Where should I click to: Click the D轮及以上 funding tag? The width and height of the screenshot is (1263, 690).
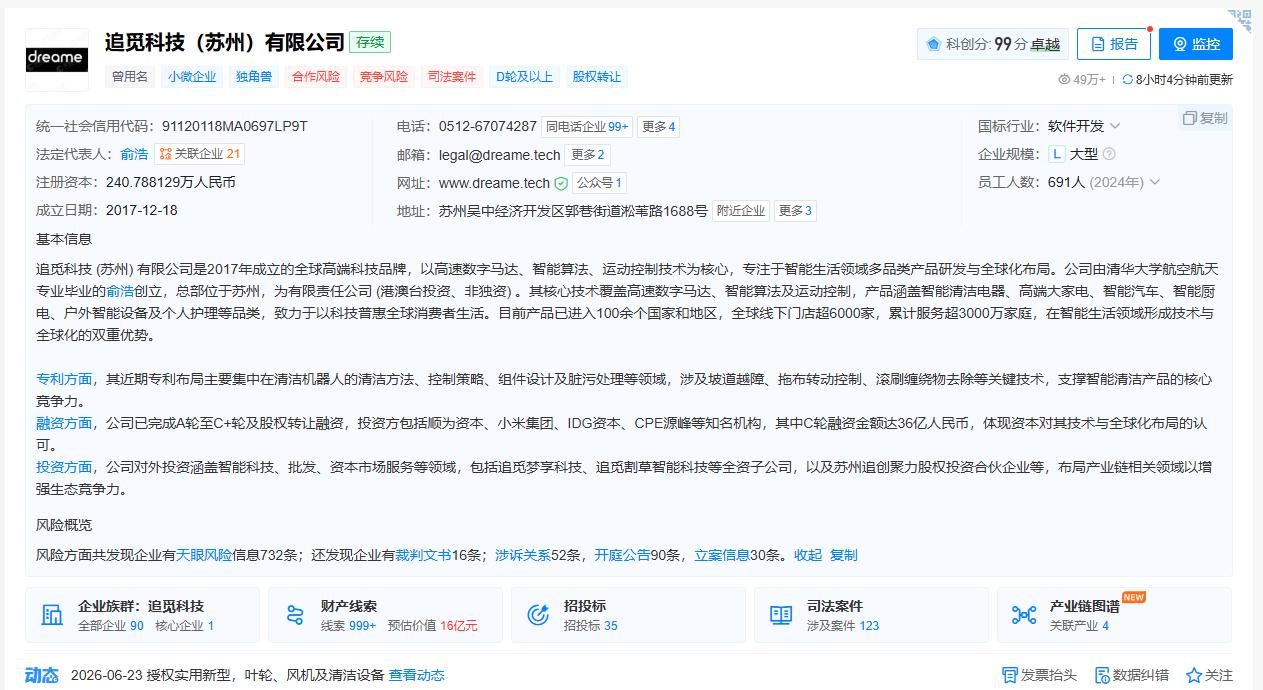(x=524, y=77)
